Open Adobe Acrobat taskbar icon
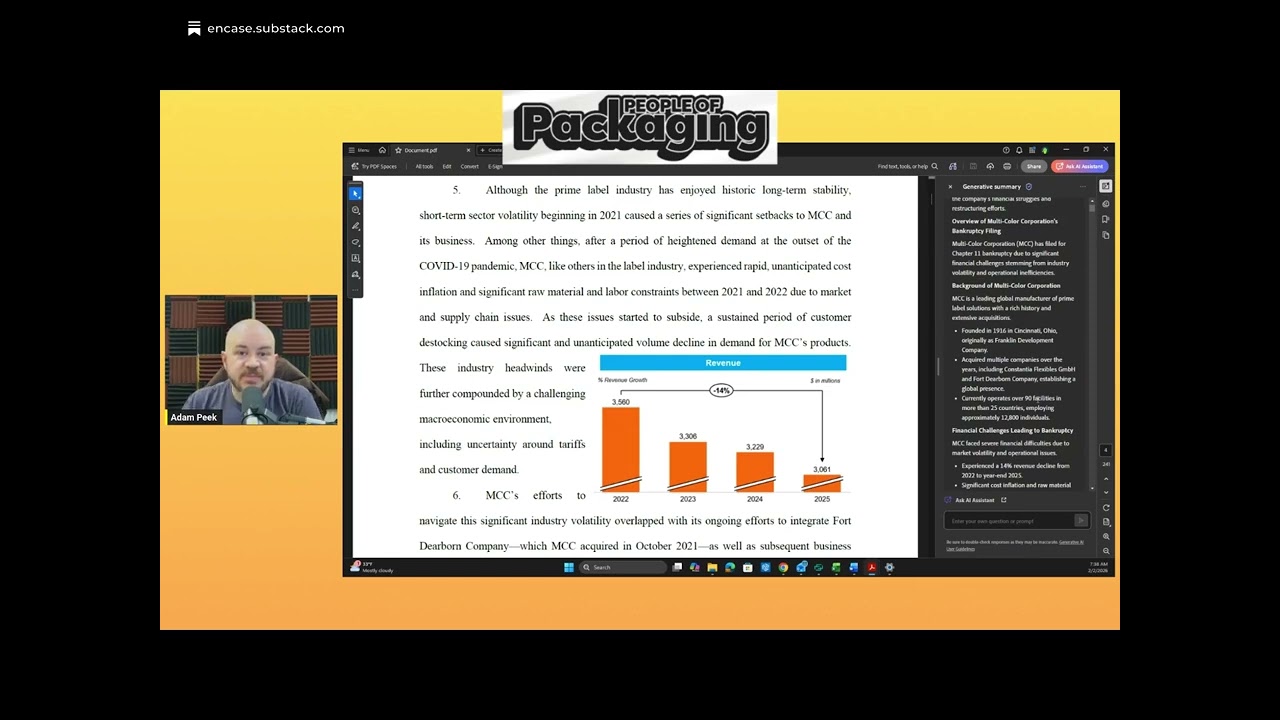The height and width of the screenshot is (720, 1280). 872,567
